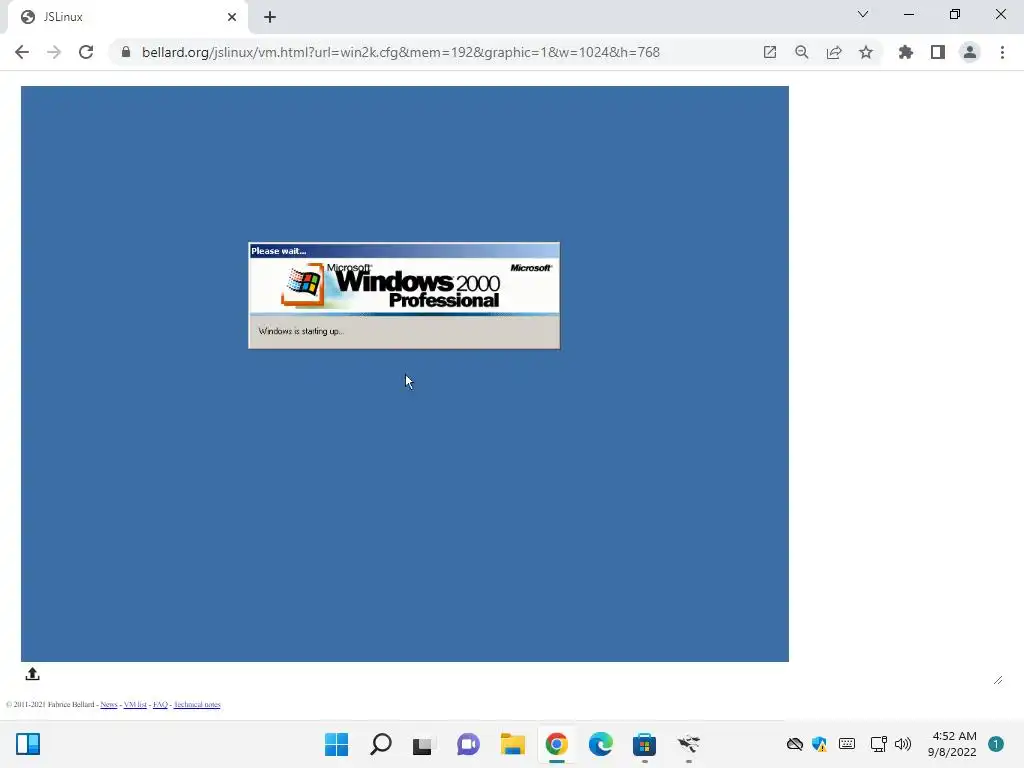Go back to the previous page
The image size is (1024, 768).
[22, 52]
